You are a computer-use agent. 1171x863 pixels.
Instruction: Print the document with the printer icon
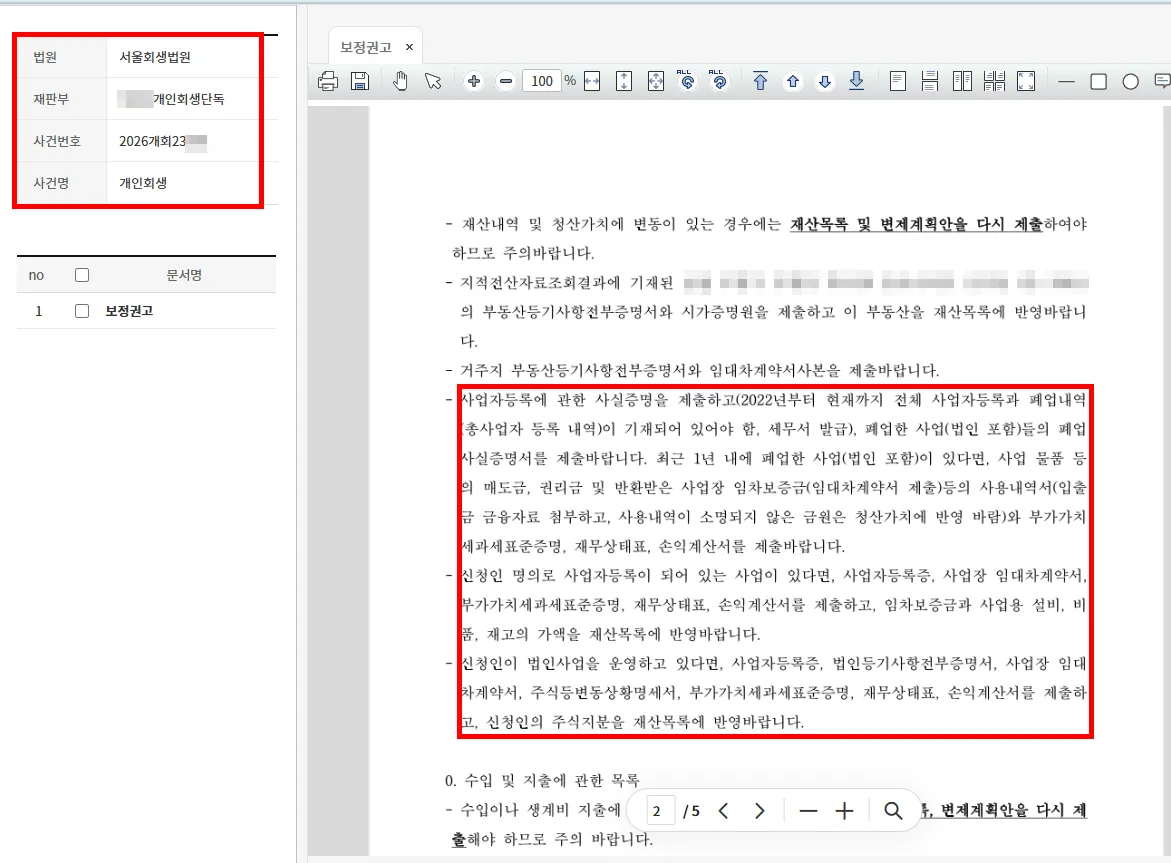[x=328, y=81]
